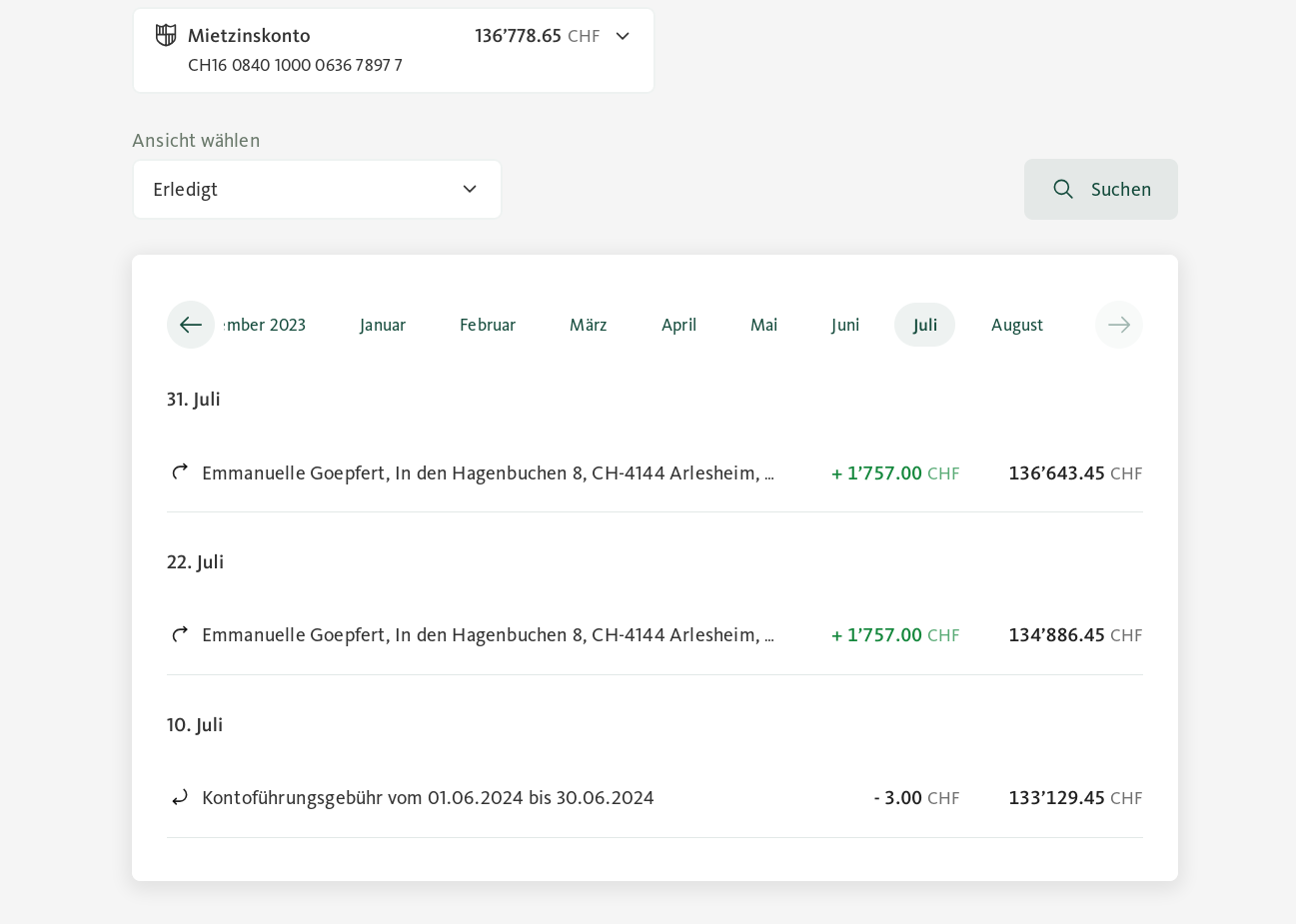
Task: Click the - 3.00 CHF amount
Action: (916, 798)
